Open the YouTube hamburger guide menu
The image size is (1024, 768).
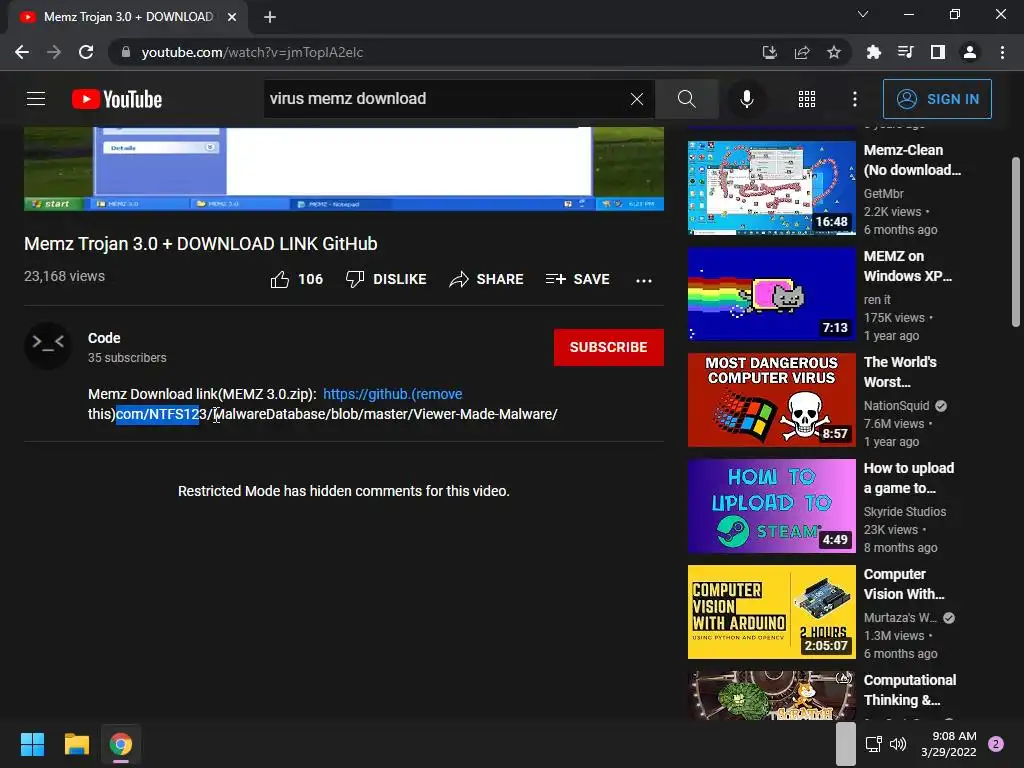pyautogui.click(x=36, y=99)
